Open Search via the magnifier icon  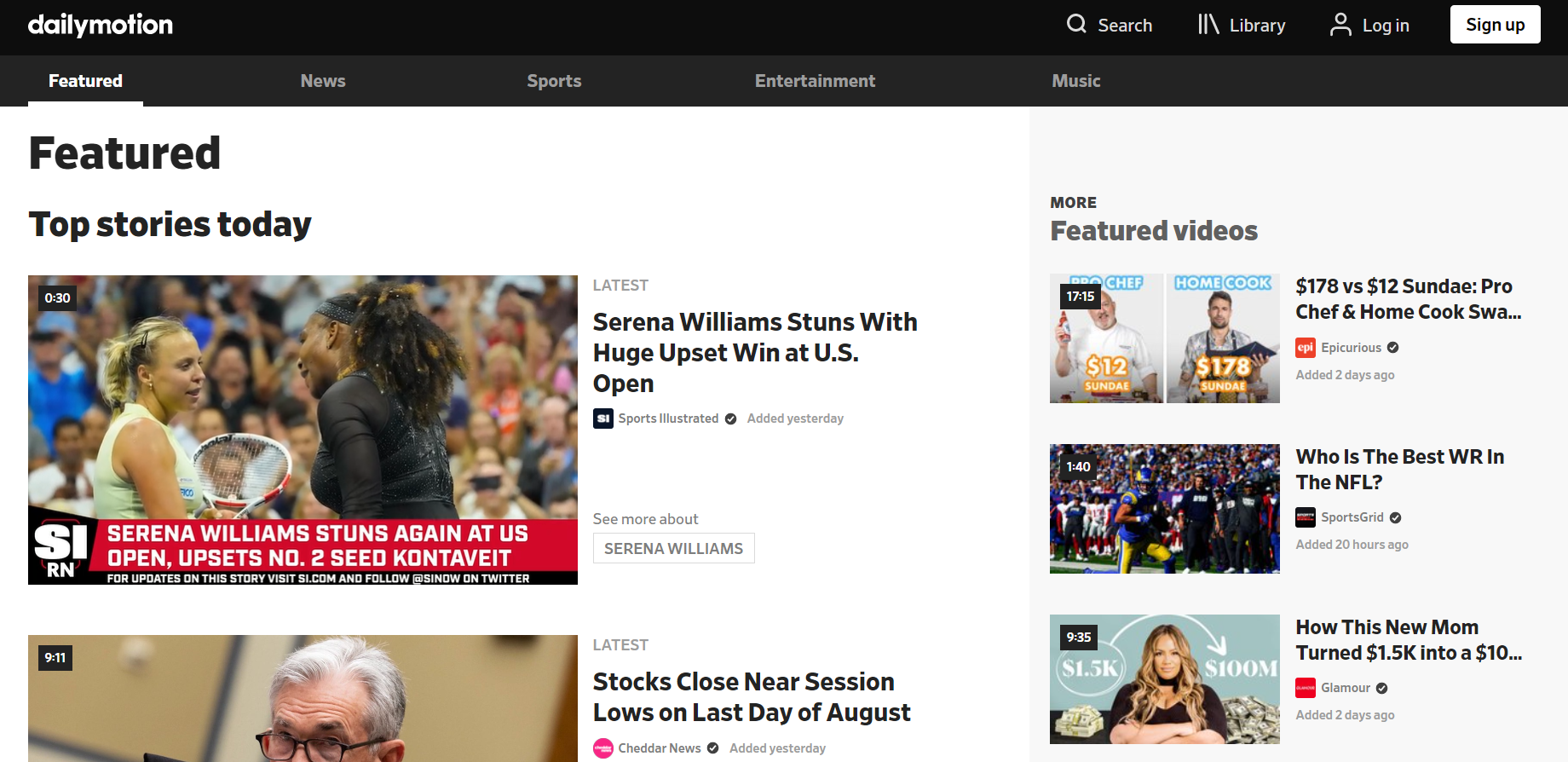coord(1076,24)
